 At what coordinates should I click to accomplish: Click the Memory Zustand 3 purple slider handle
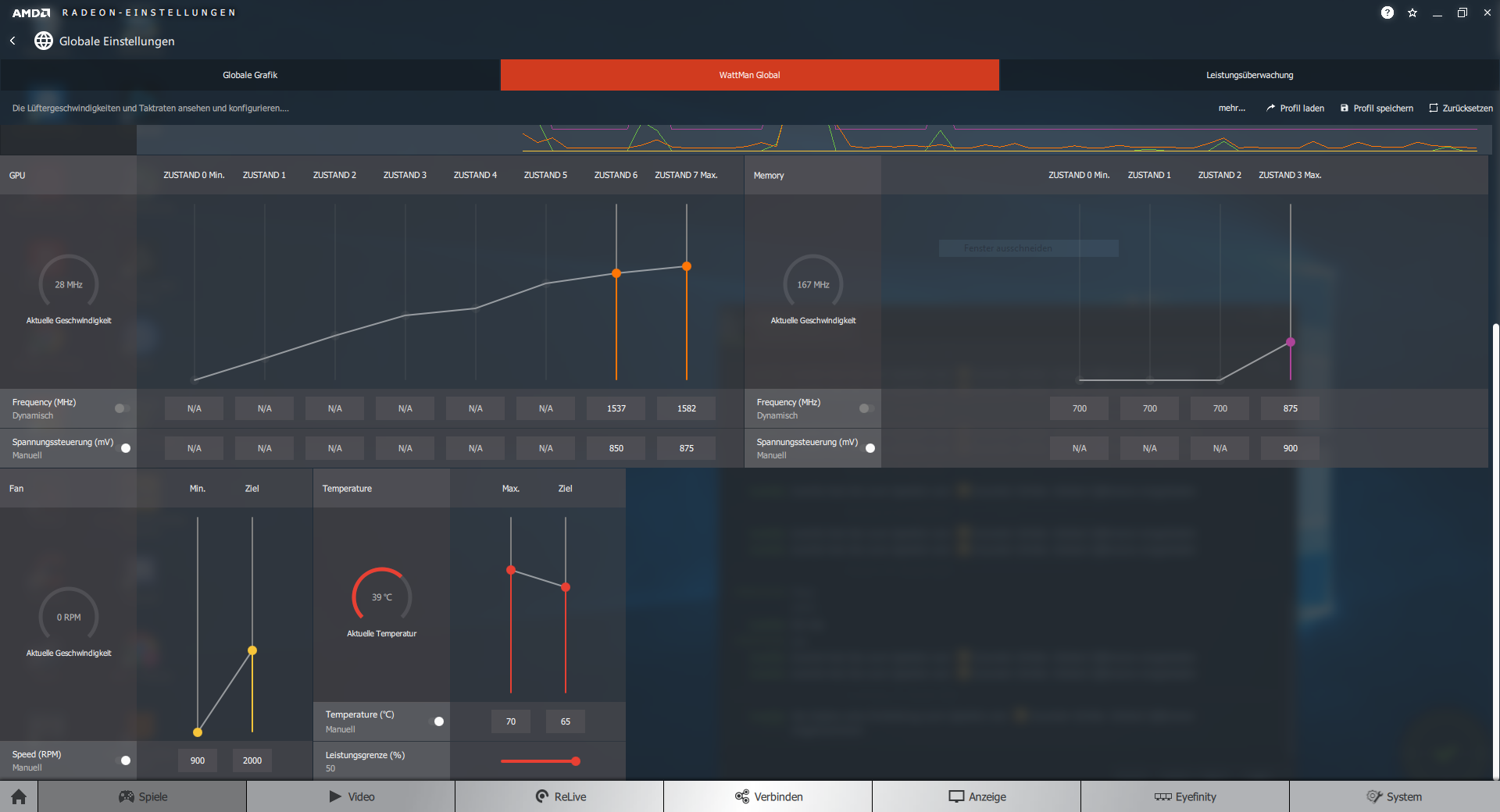(1291, 342)
